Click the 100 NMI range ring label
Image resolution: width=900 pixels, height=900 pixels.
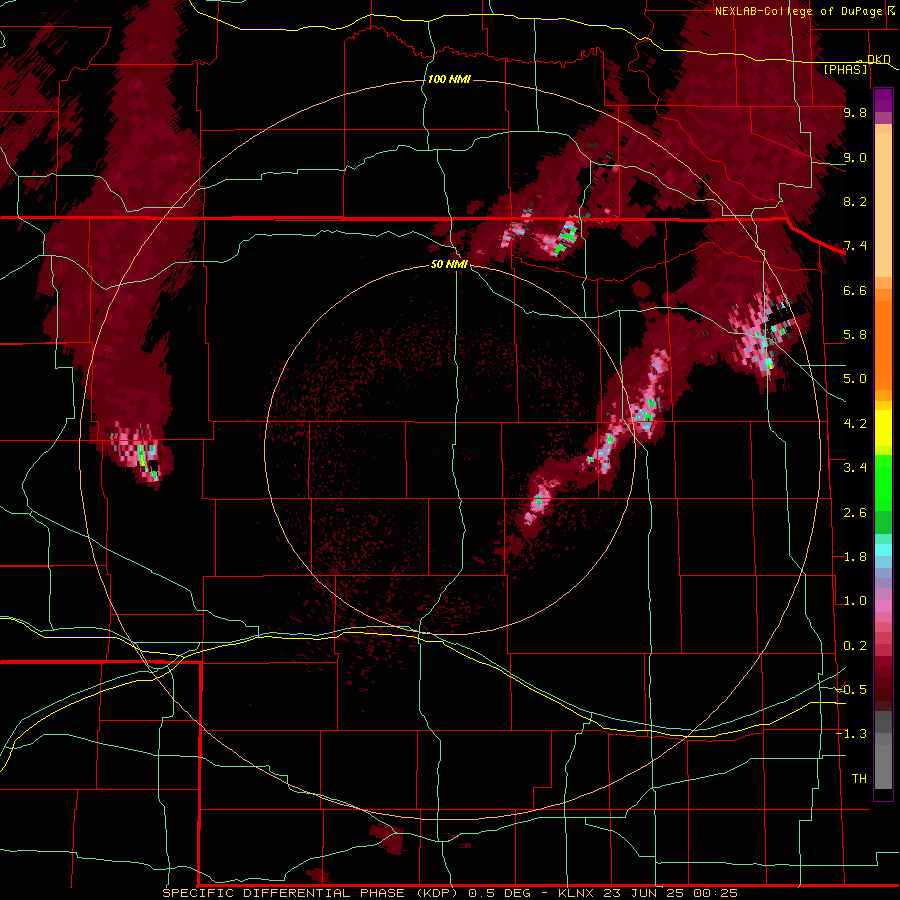[449, 79]
